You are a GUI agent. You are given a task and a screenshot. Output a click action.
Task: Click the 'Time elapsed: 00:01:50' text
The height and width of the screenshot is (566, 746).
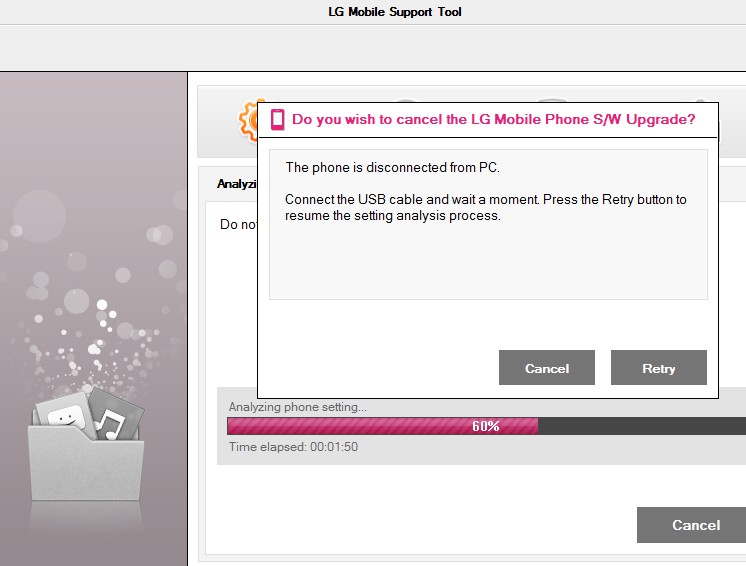[294, 447]
